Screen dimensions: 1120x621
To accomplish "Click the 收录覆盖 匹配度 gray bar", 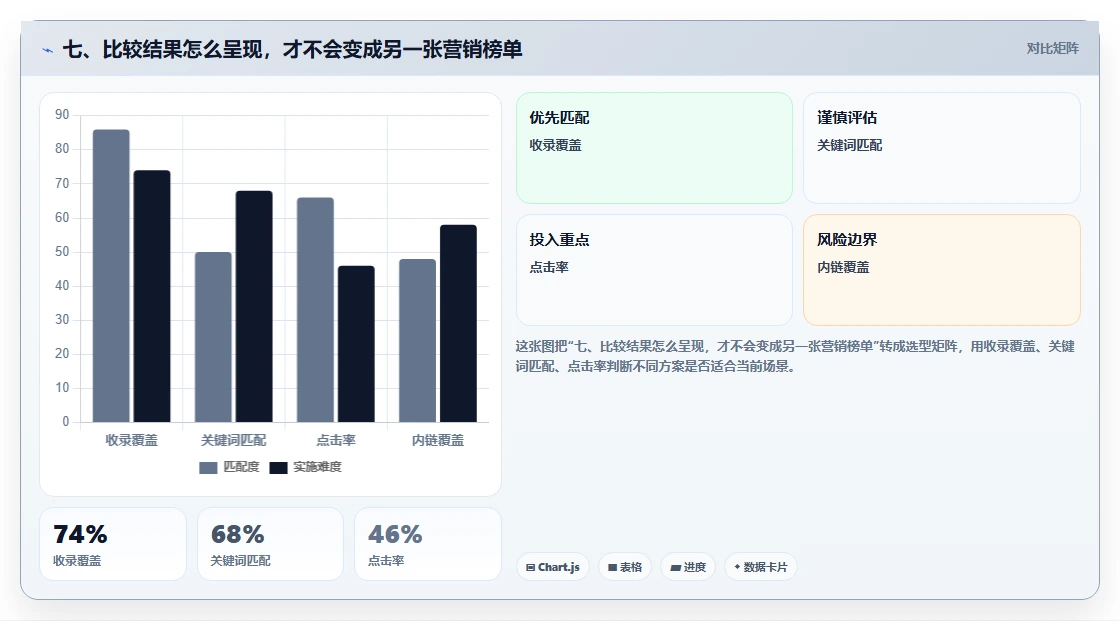I will point(111,276).
